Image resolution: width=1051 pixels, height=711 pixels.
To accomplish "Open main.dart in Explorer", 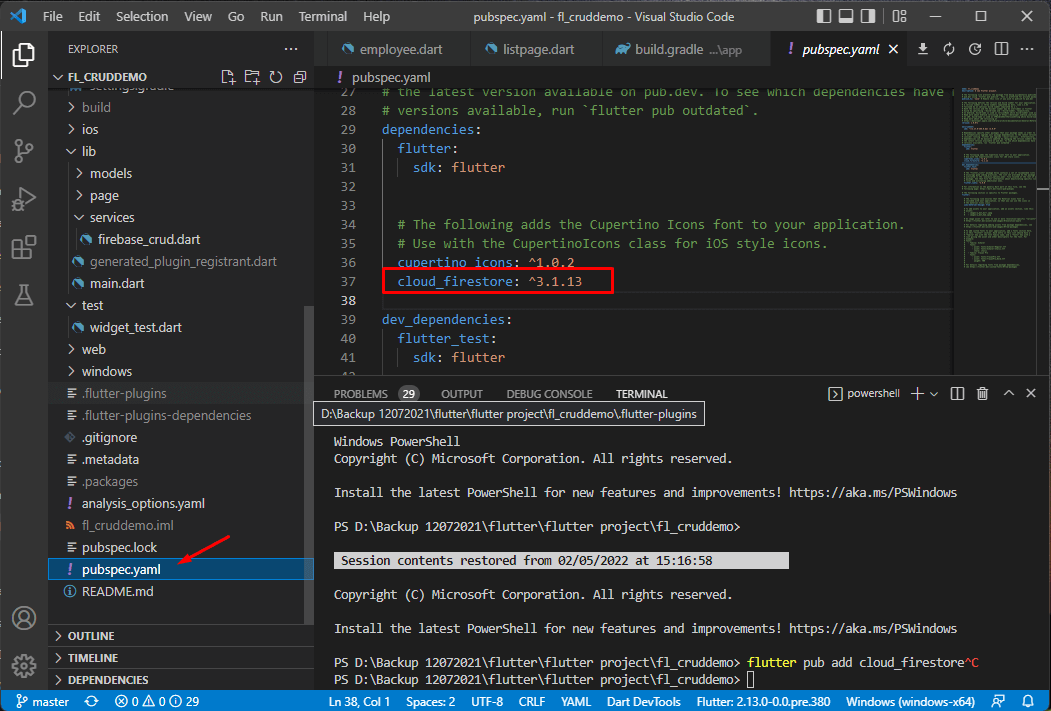I will point(118,283).
